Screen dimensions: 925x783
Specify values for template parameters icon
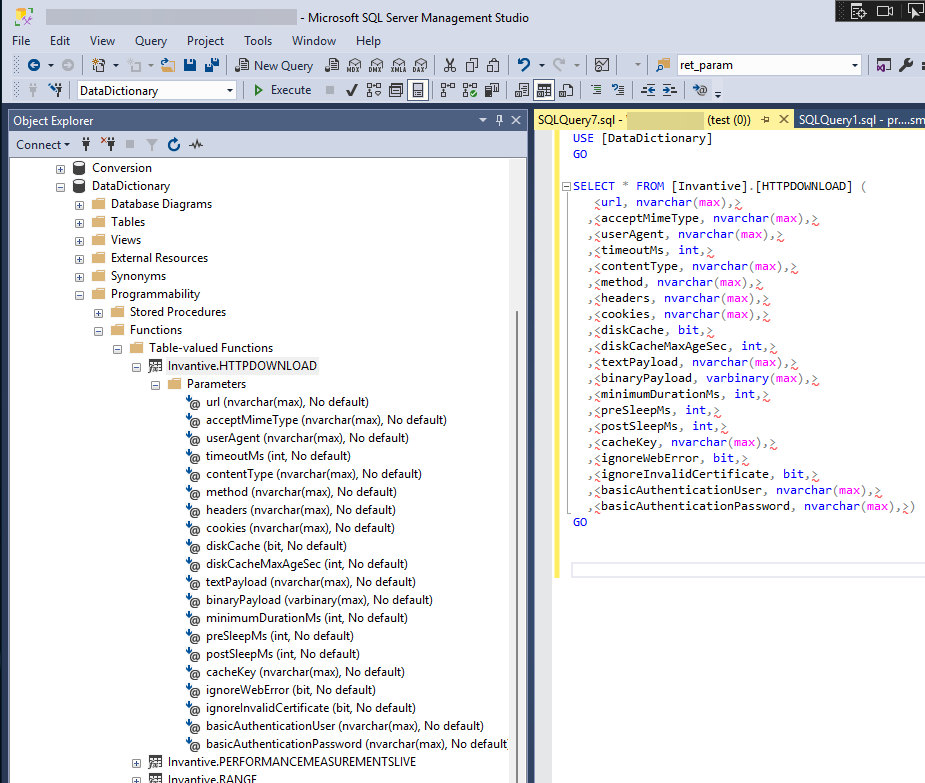click(x=700, y=90)
